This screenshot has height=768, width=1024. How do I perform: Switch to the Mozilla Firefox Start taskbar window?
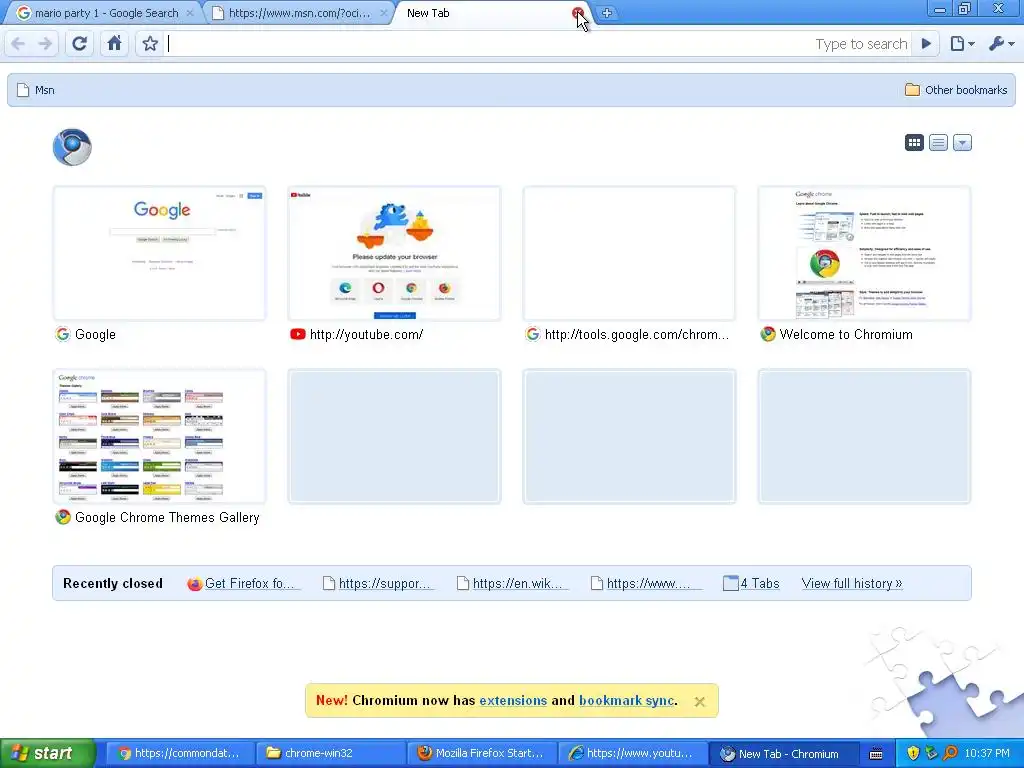[480, 753]
